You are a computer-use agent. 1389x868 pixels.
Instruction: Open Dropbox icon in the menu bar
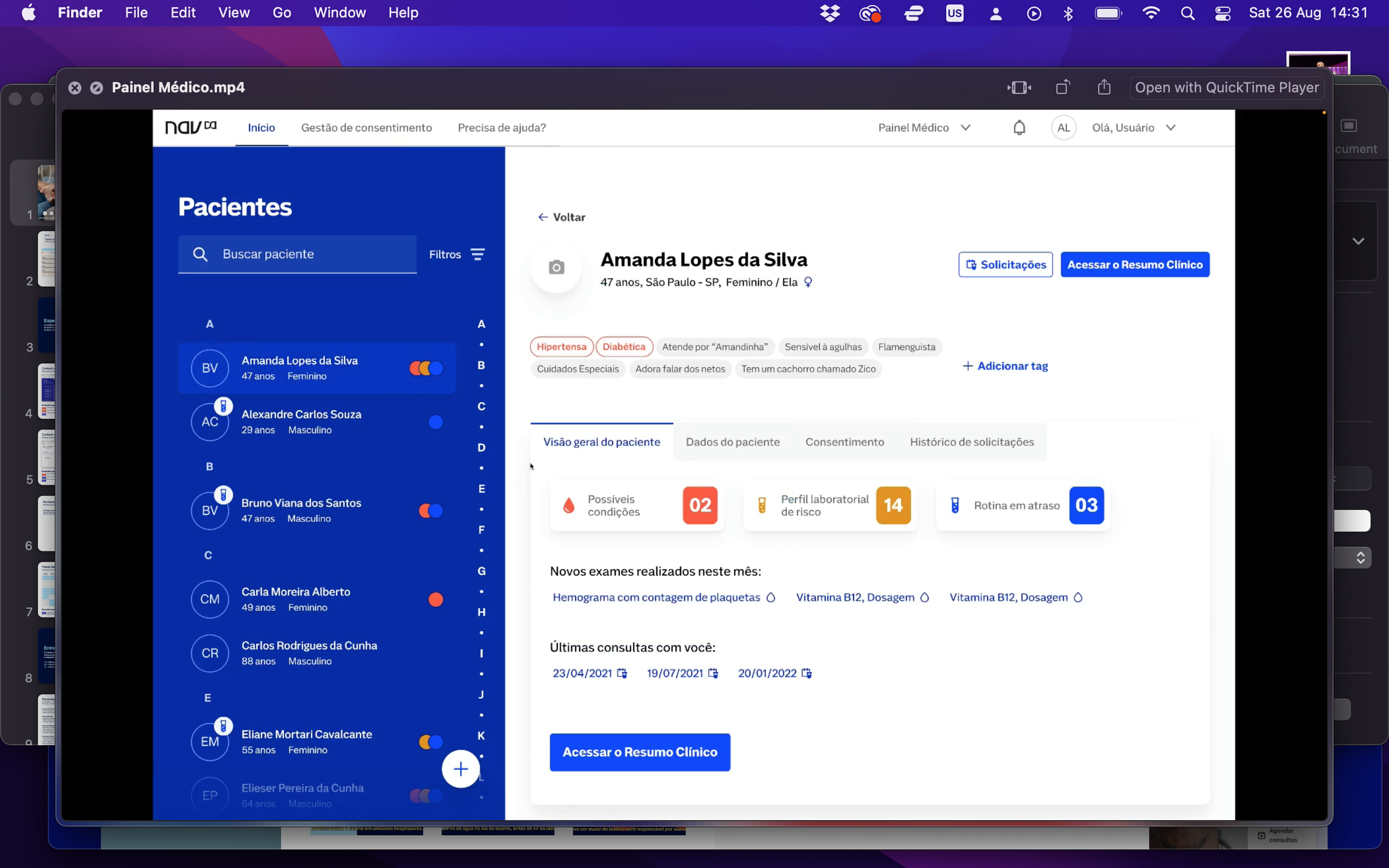click(x=830, y=13)
